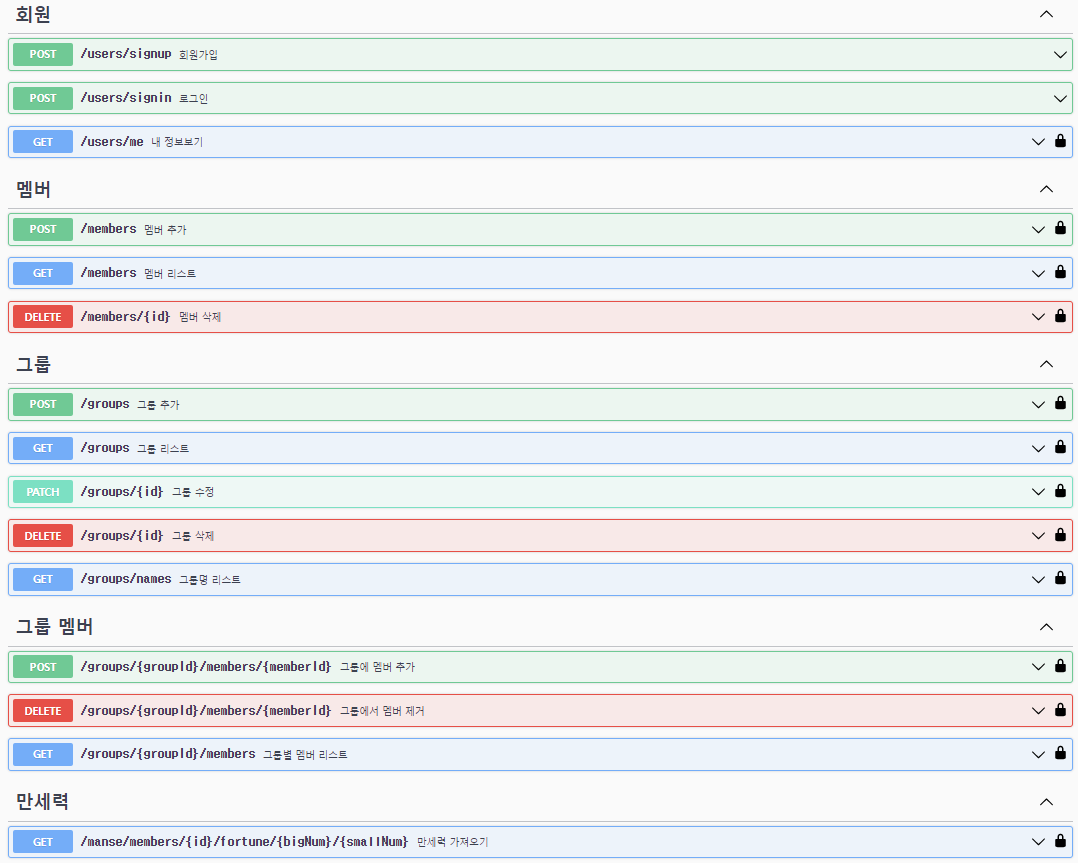The width and height of the screenshot is (1078, 863).
Task: Click GET badge for /users/me
Action: pyautogui.click(x=43, y=142)
